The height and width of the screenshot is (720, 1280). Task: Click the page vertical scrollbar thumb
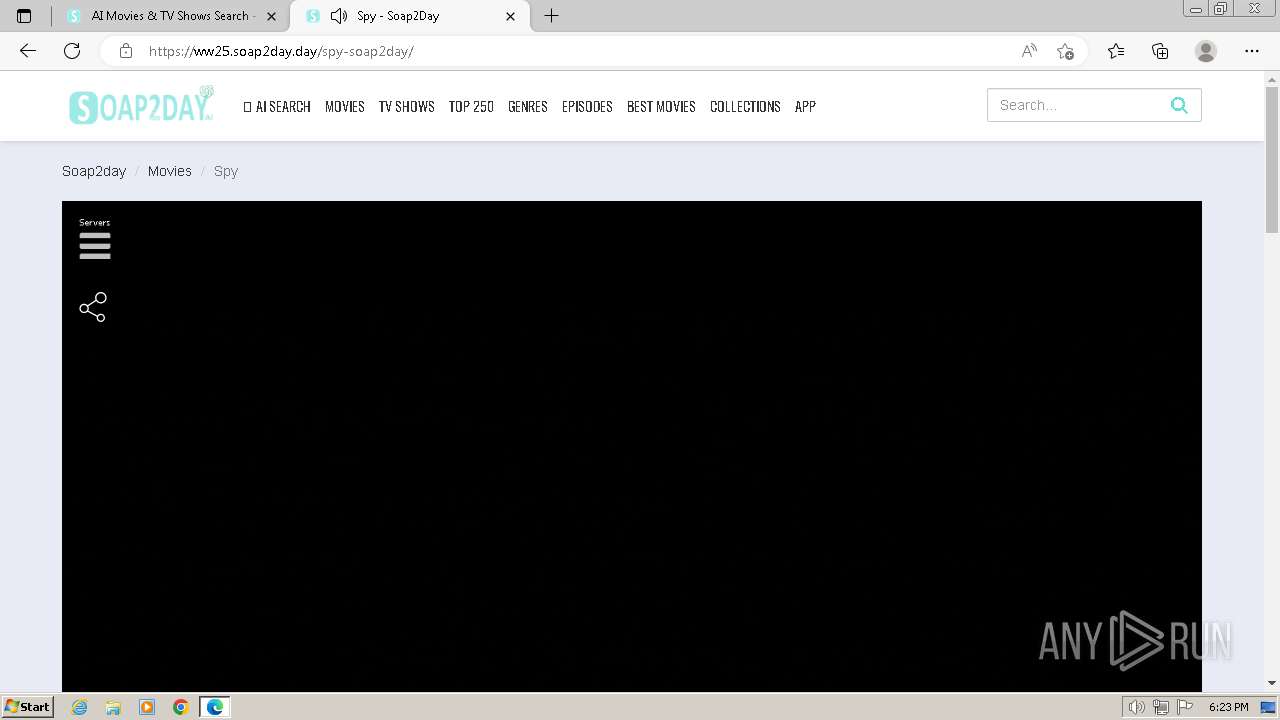1272,160
